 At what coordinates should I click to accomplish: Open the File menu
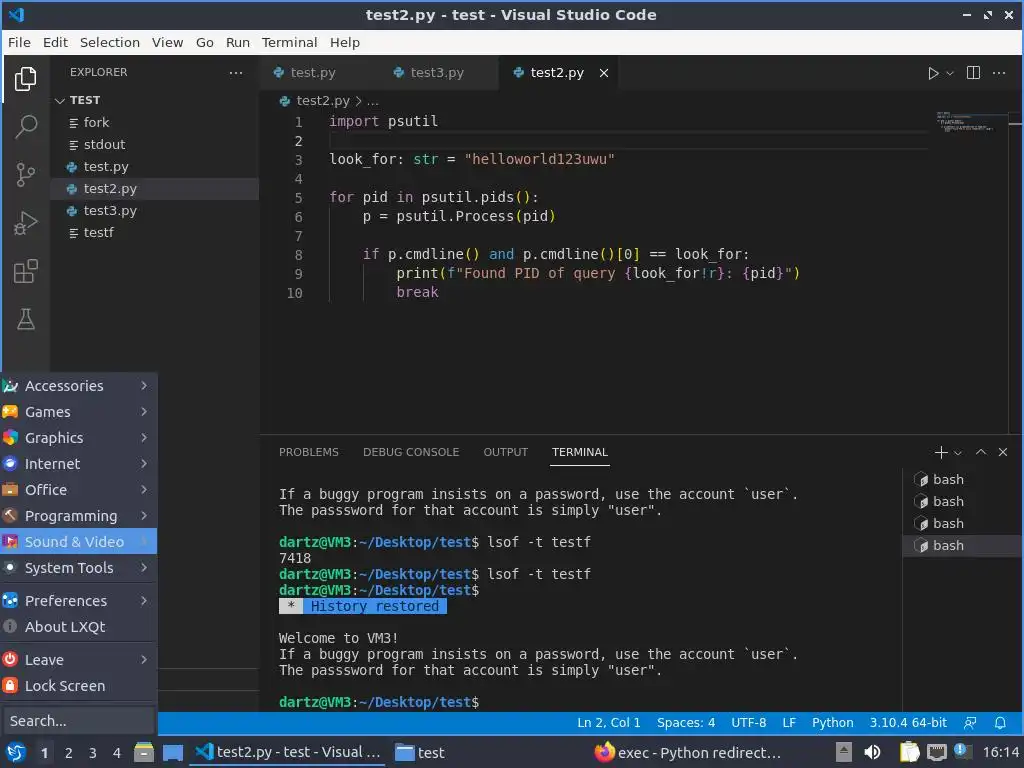(19, 42)
